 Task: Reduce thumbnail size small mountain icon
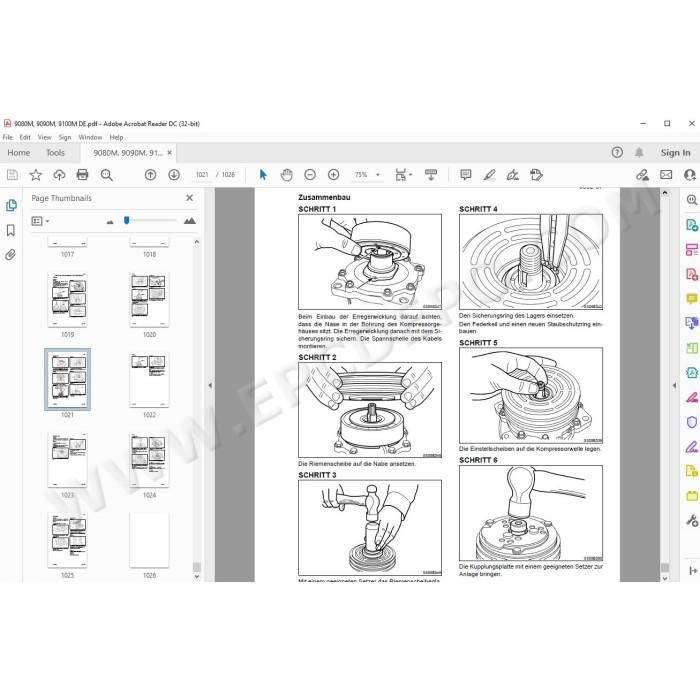coord(110,221)
